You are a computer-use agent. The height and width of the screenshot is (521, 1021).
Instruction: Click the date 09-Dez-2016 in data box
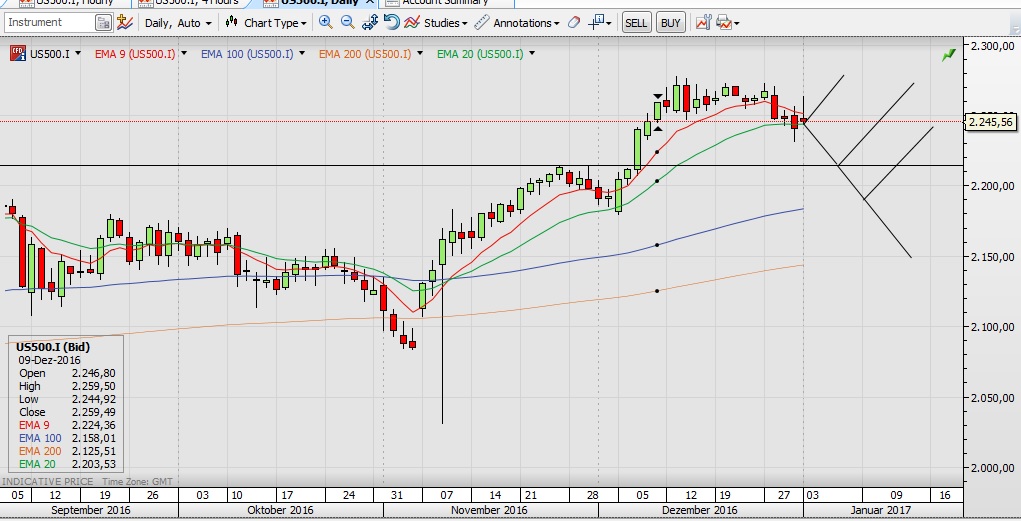49,360
